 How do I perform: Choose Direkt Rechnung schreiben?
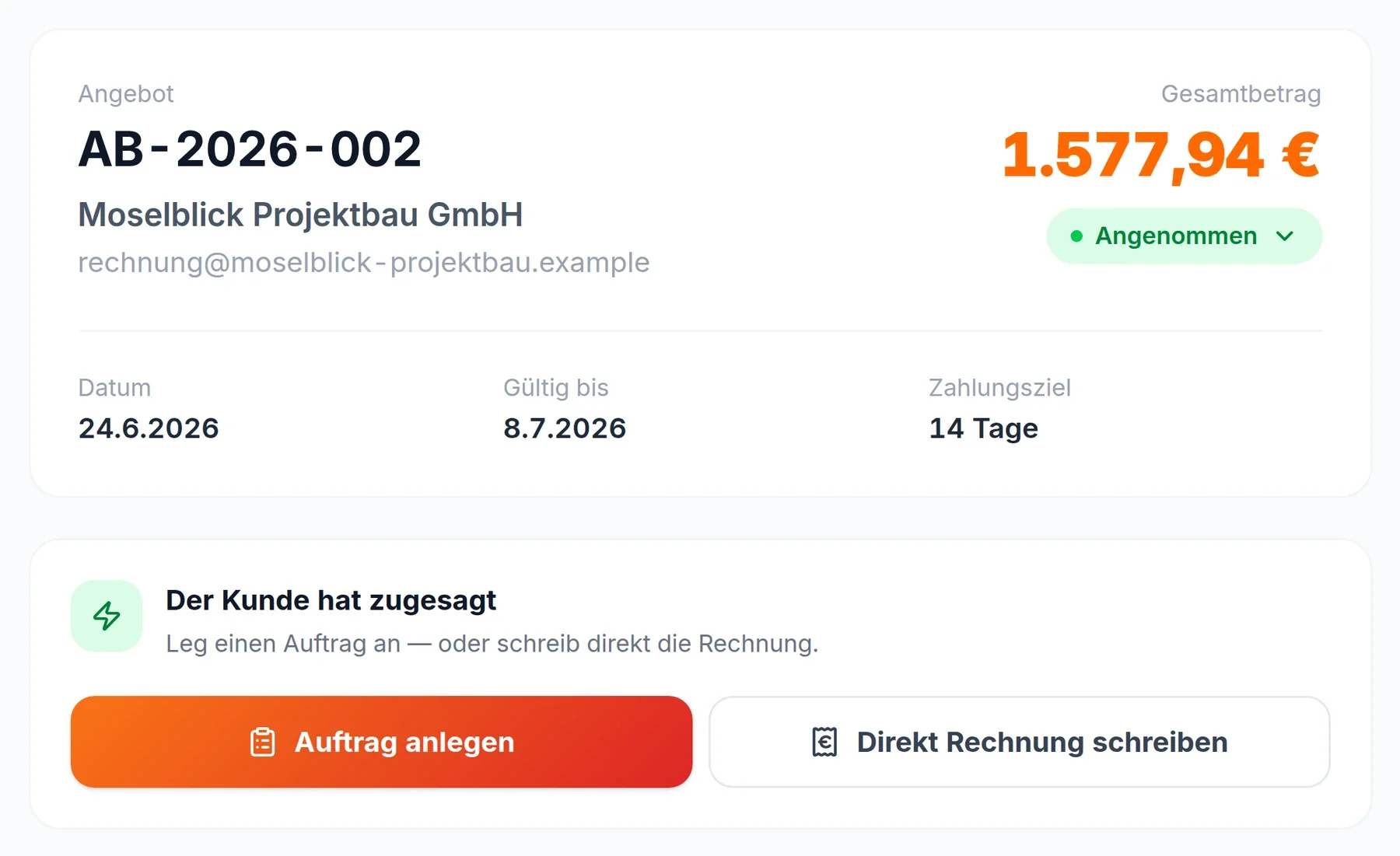pyautogui.click(x=1019, y=742)
